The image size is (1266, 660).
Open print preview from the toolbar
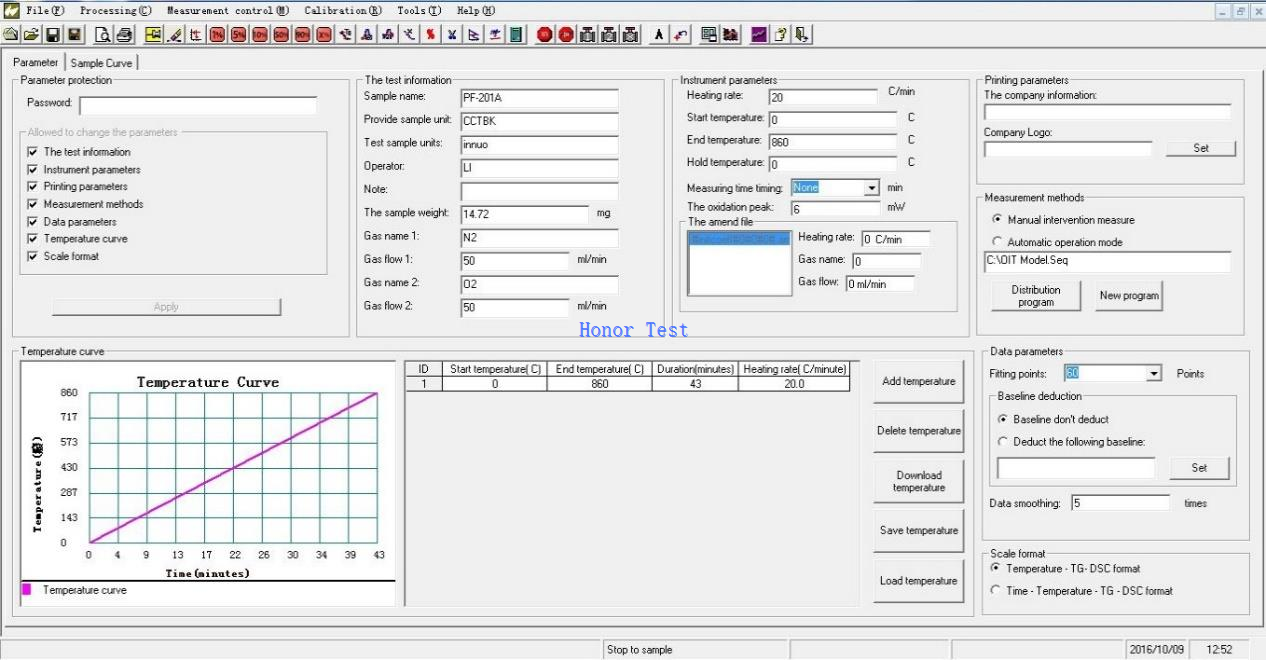(x=105, y=35)
